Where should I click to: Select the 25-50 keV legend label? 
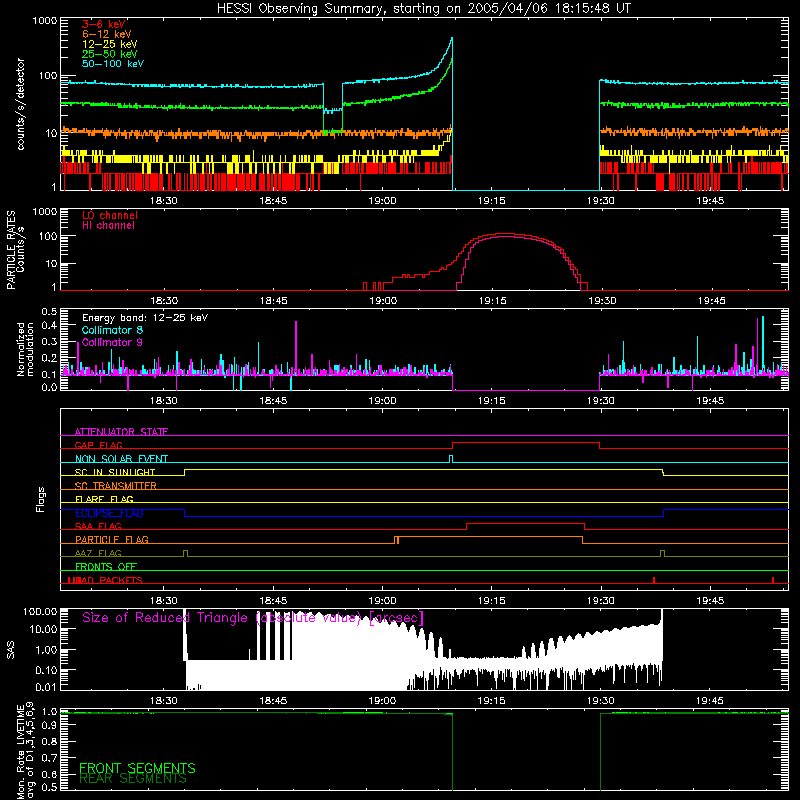[110, 54]
